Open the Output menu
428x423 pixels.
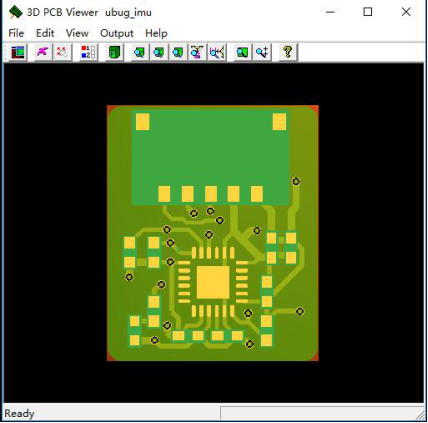coord(117,33)
